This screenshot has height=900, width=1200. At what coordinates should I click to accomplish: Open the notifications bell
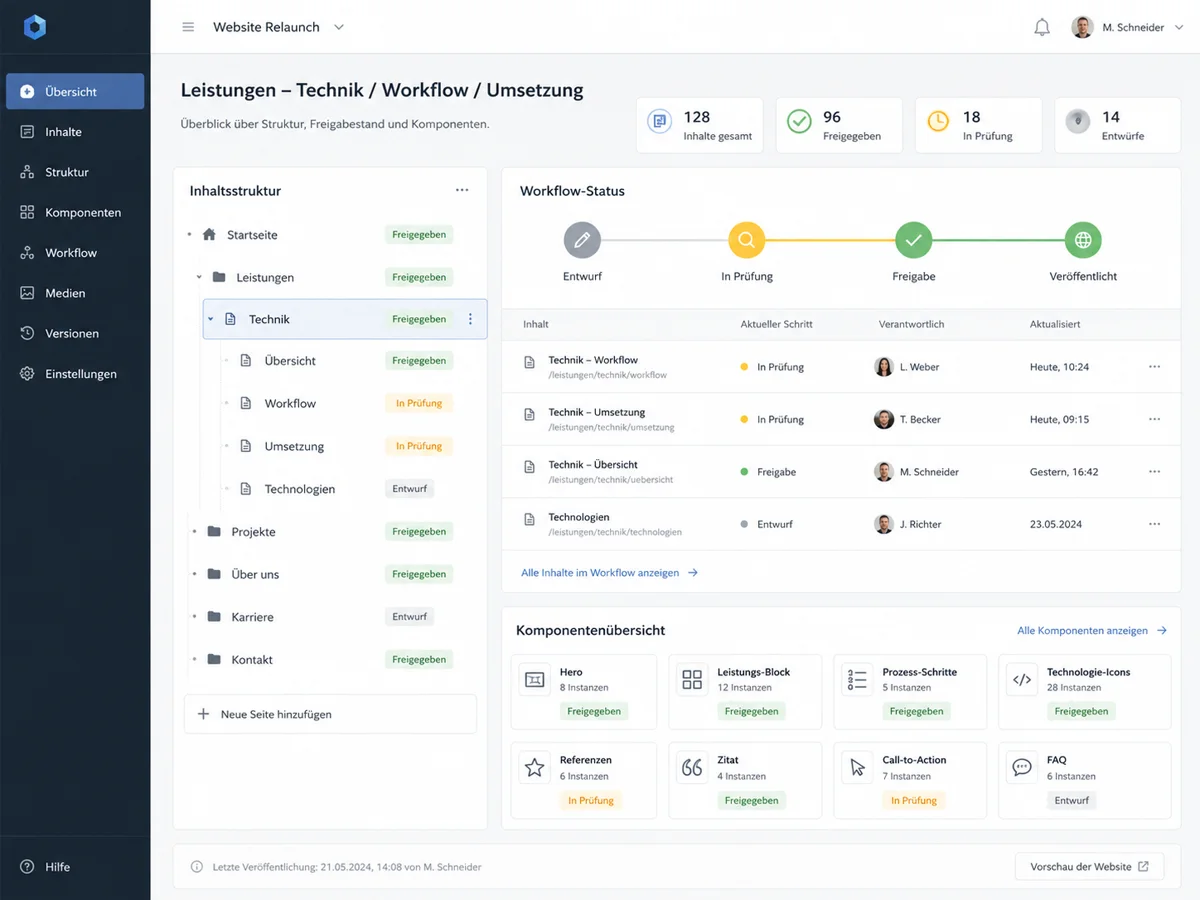click(x=1042, y=27)
